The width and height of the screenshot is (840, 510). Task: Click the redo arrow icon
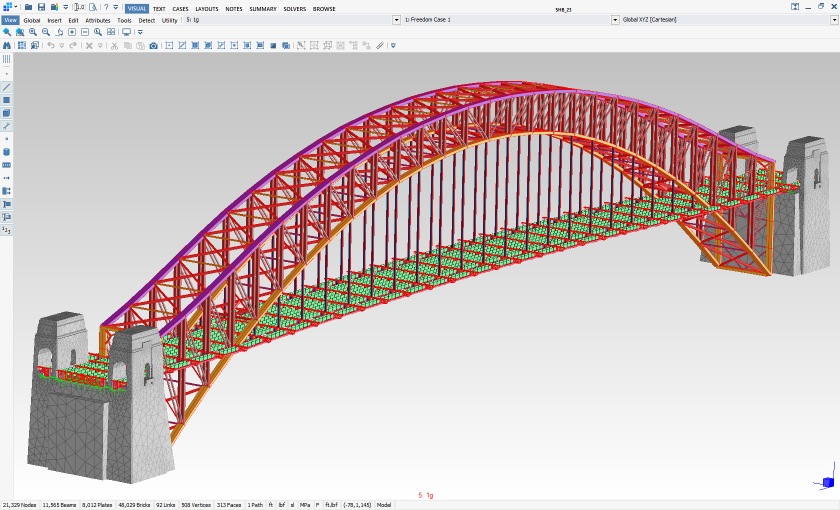pyautogui.click(x=73, y=46)
